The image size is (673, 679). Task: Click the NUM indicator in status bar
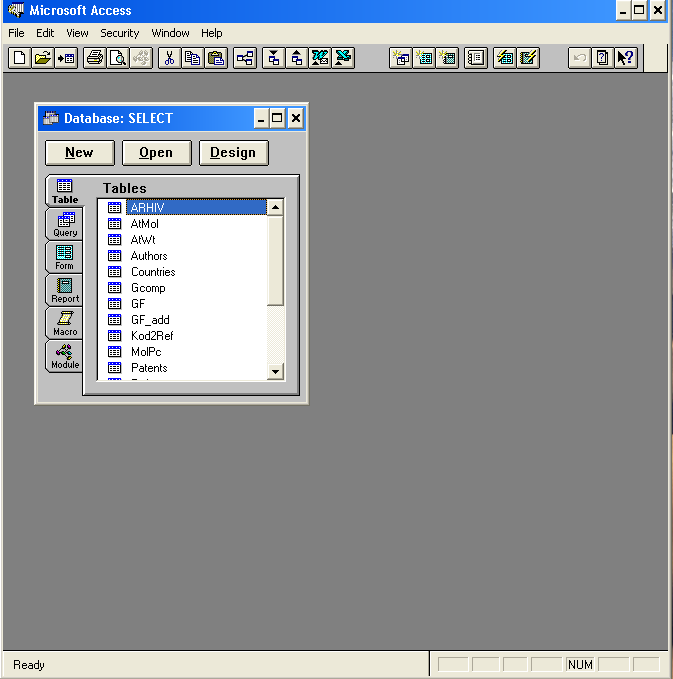pos(580,664)
